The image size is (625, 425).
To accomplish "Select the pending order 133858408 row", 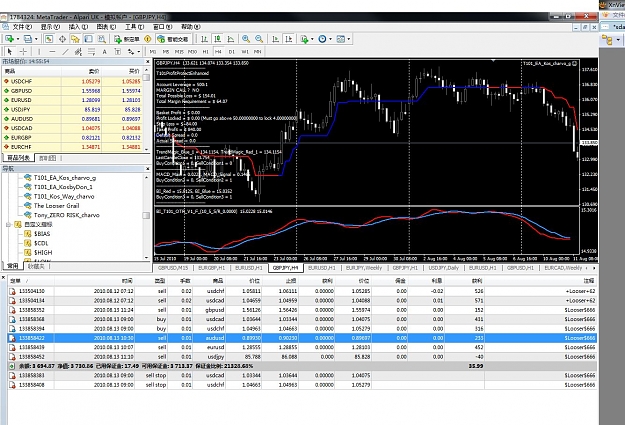I will pos(302,385).
